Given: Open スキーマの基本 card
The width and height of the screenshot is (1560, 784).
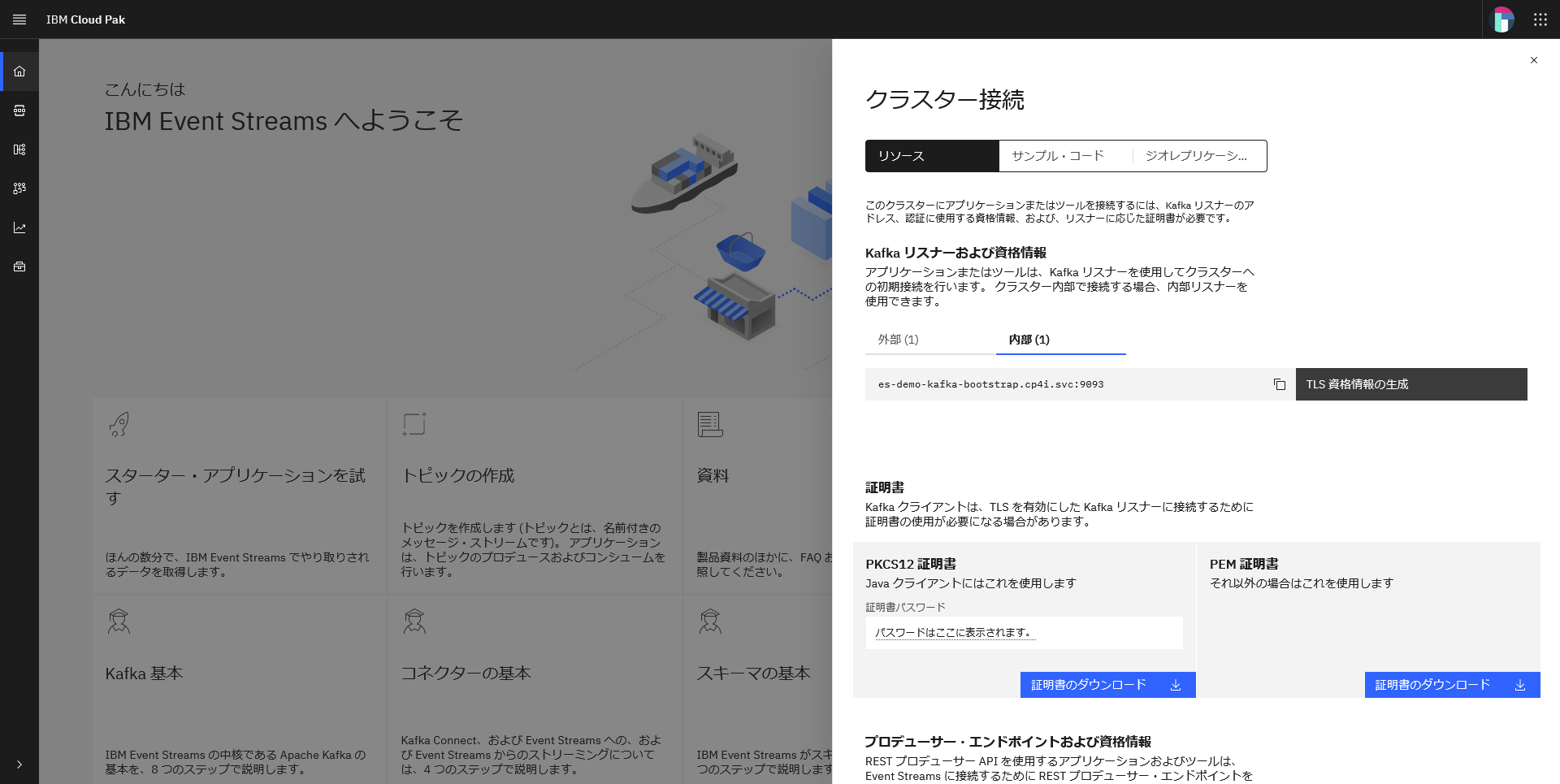Looking at the screenshot, I should click(x=758, y=690).
